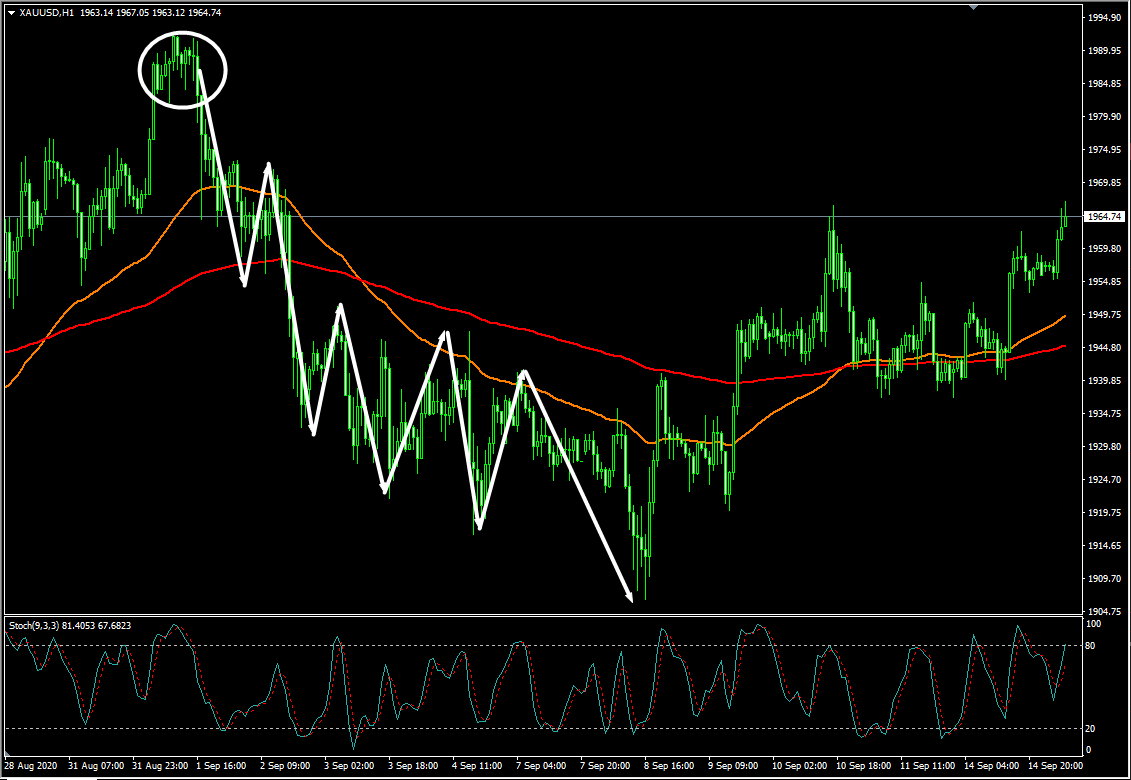Click the 1994.90 price scale label

(1105, 18)
